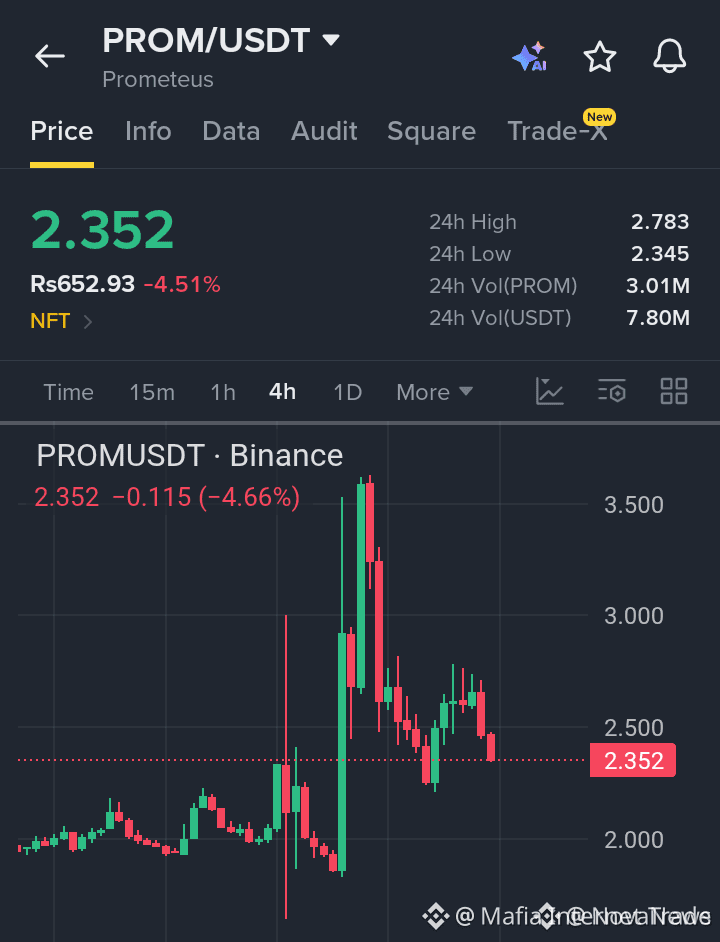This screenshot has width=720, height=942.
Task: Expand the More intervals dropdown
Action: [435, 392]
